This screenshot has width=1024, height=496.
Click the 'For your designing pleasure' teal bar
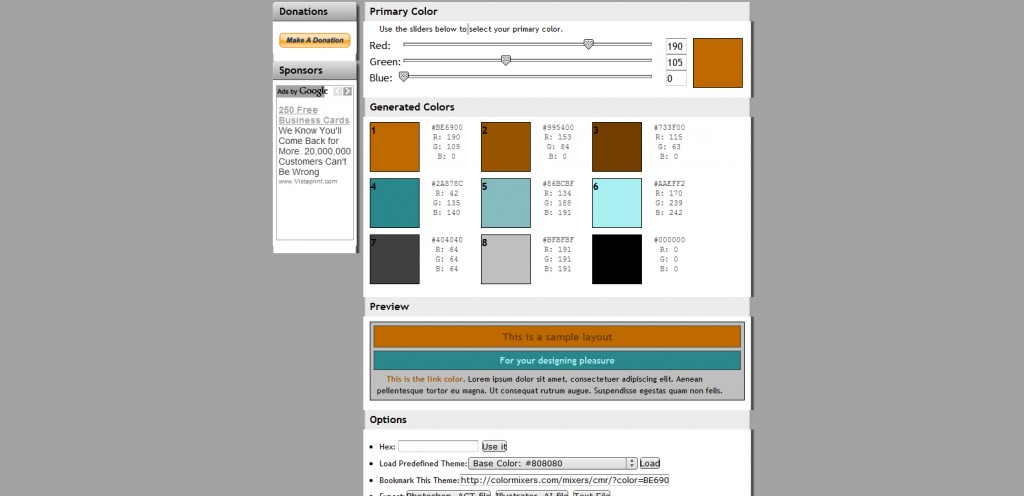point(557,360)
